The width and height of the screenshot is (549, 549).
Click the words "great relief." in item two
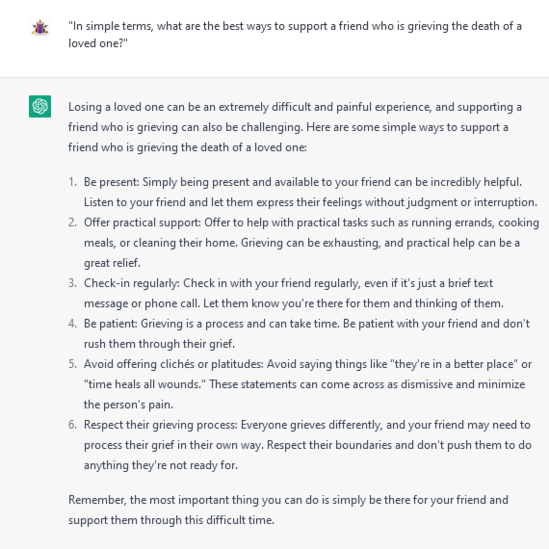click(112, 263)
